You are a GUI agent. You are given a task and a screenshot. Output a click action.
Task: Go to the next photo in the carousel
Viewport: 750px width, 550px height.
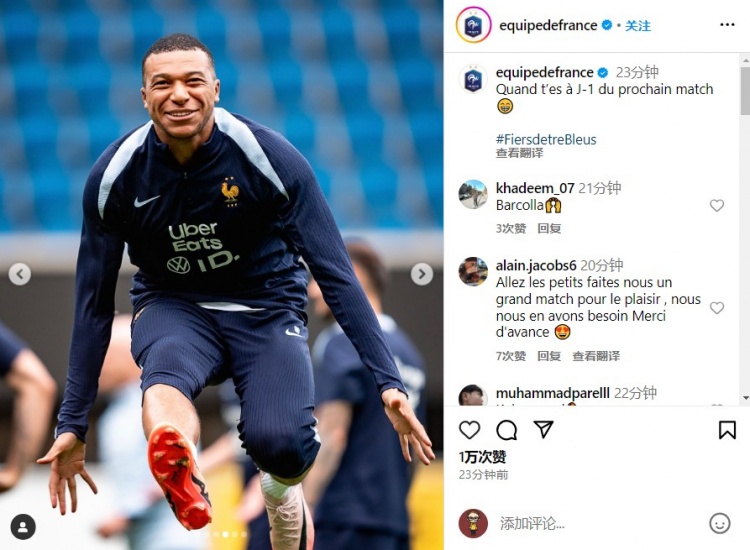click(x=421, y=274)
